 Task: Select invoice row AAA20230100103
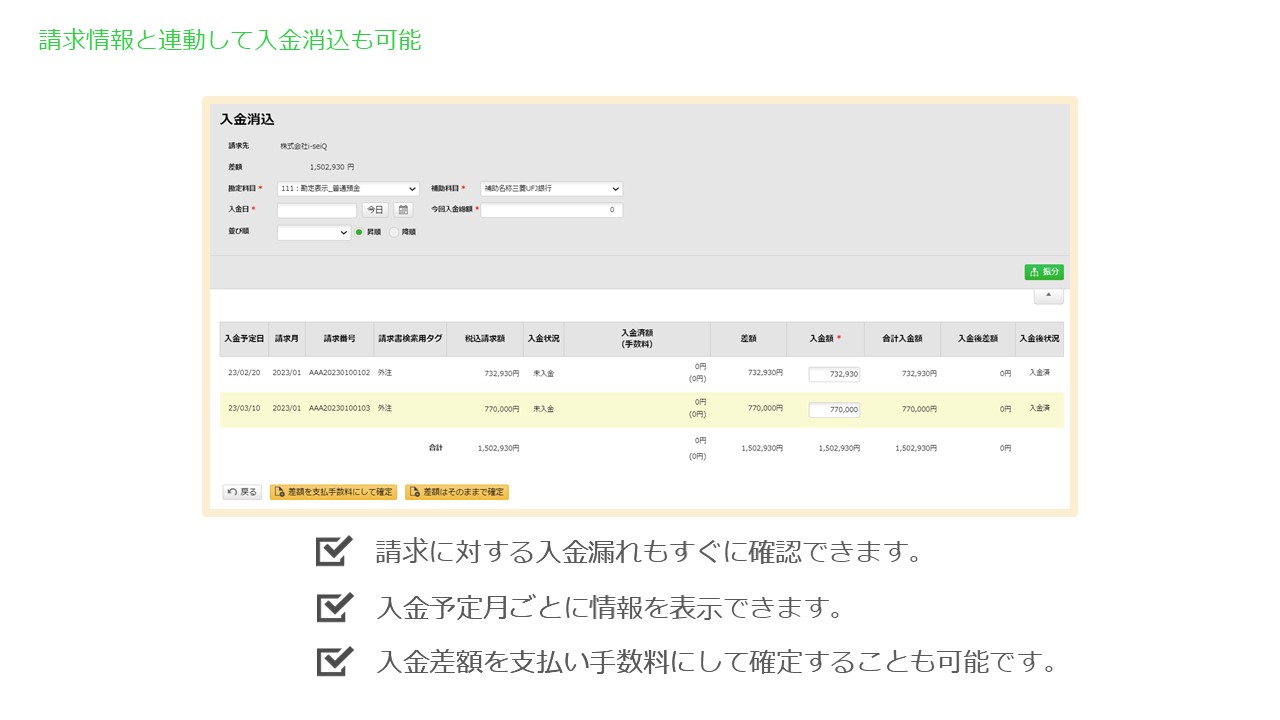coord(339,409)
